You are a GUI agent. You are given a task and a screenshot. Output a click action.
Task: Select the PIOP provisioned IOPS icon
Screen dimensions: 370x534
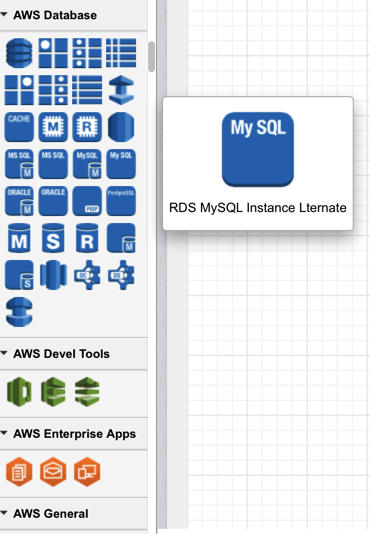(87, 201)
